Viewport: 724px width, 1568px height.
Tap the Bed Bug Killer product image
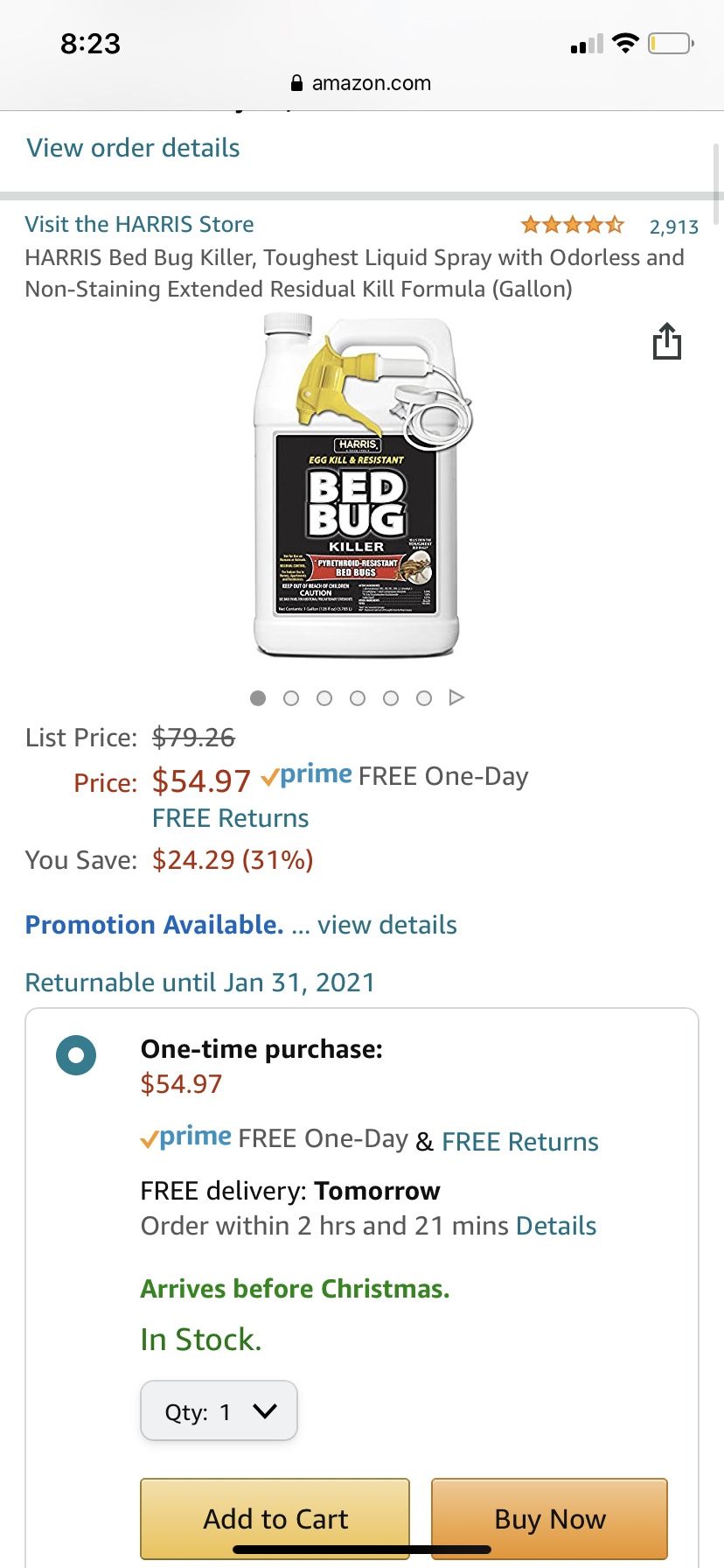tap(357, 486)
